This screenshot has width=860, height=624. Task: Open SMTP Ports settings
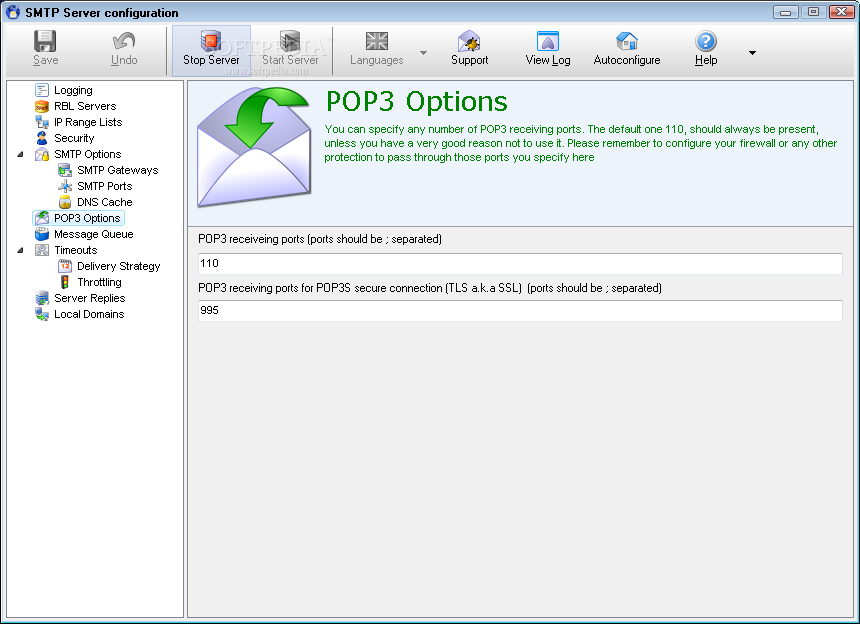(x=105, y=186)
